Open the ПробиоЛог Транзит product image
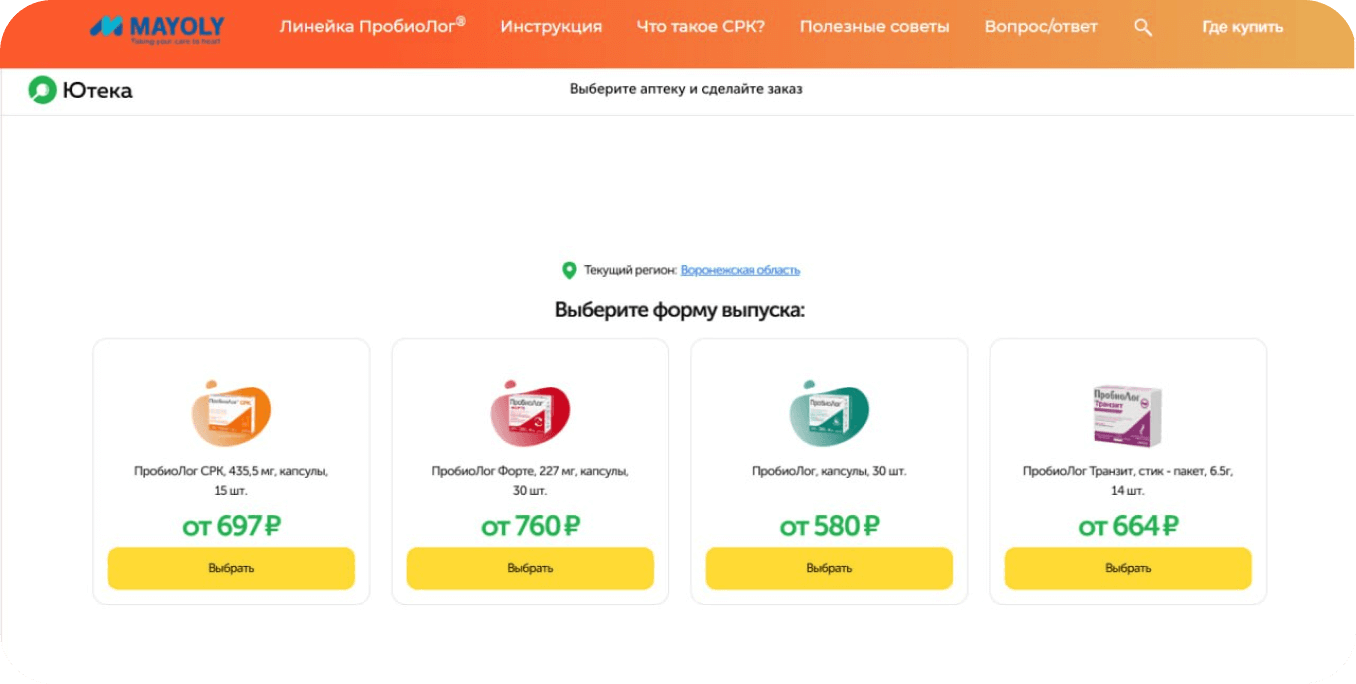Screen dimensions: 1356x684 point(1127,415)
